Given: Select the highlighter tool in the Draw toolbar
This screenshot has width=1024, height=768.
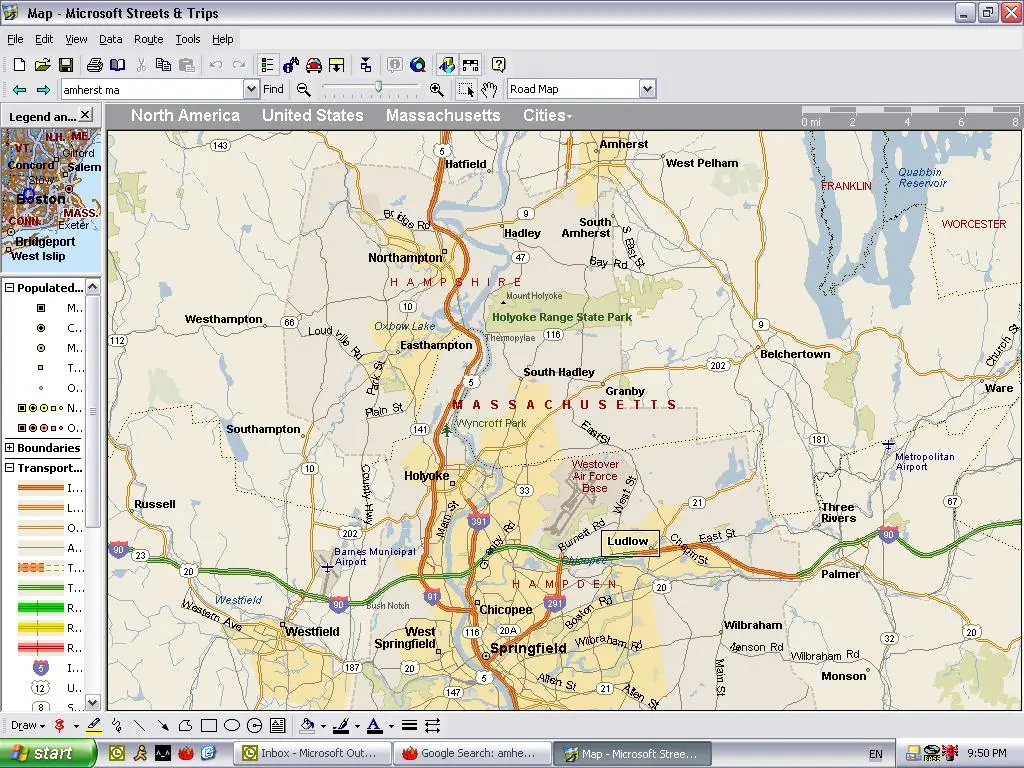Looking at the screenshot, I should (95, 726).
